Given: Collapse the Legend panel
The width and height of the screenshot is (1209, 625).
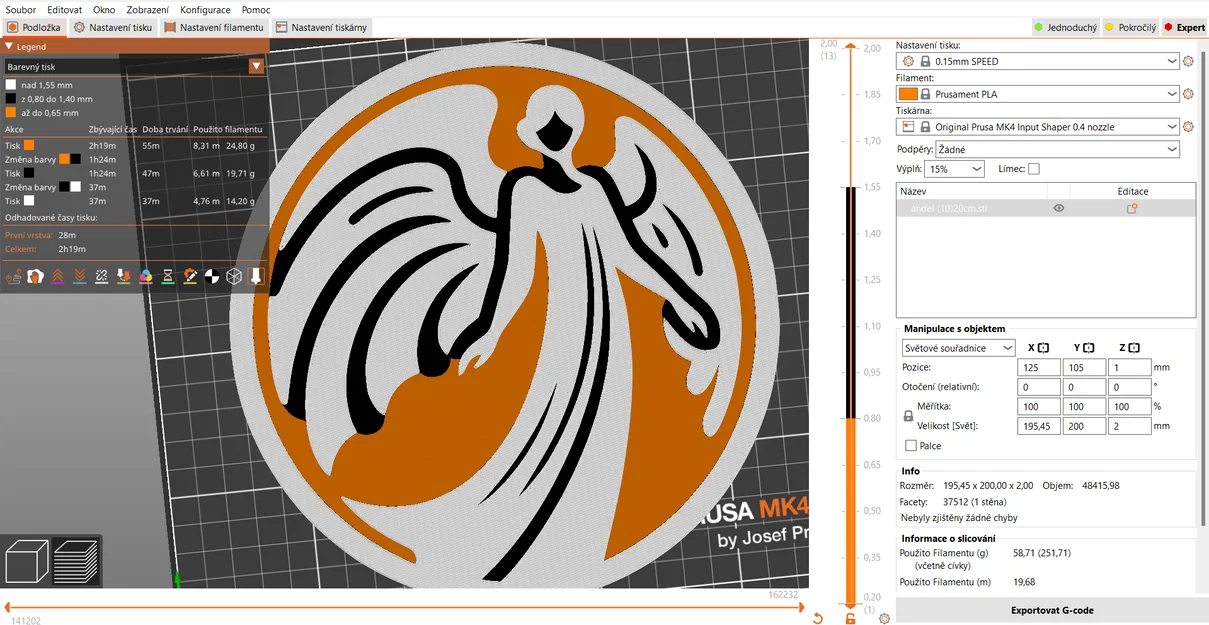Looking at the screenshot, I should (x=9, y=46).
